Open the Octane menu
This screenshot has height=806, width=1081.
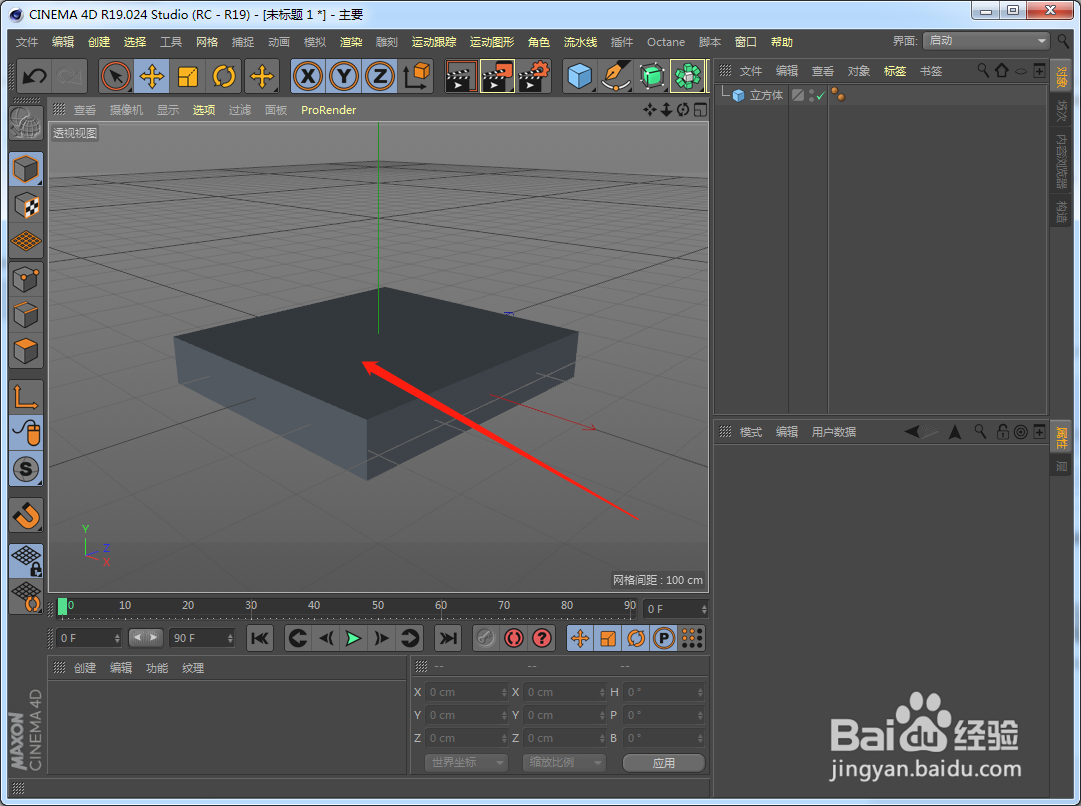[666, 42]
